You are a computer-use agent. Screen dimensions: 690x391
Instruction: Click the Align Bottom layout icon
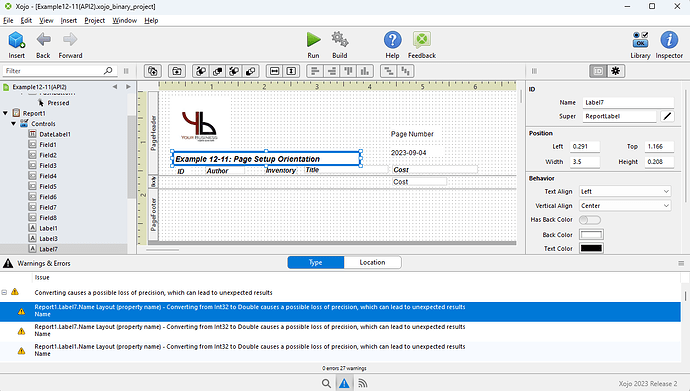(365, 71)
